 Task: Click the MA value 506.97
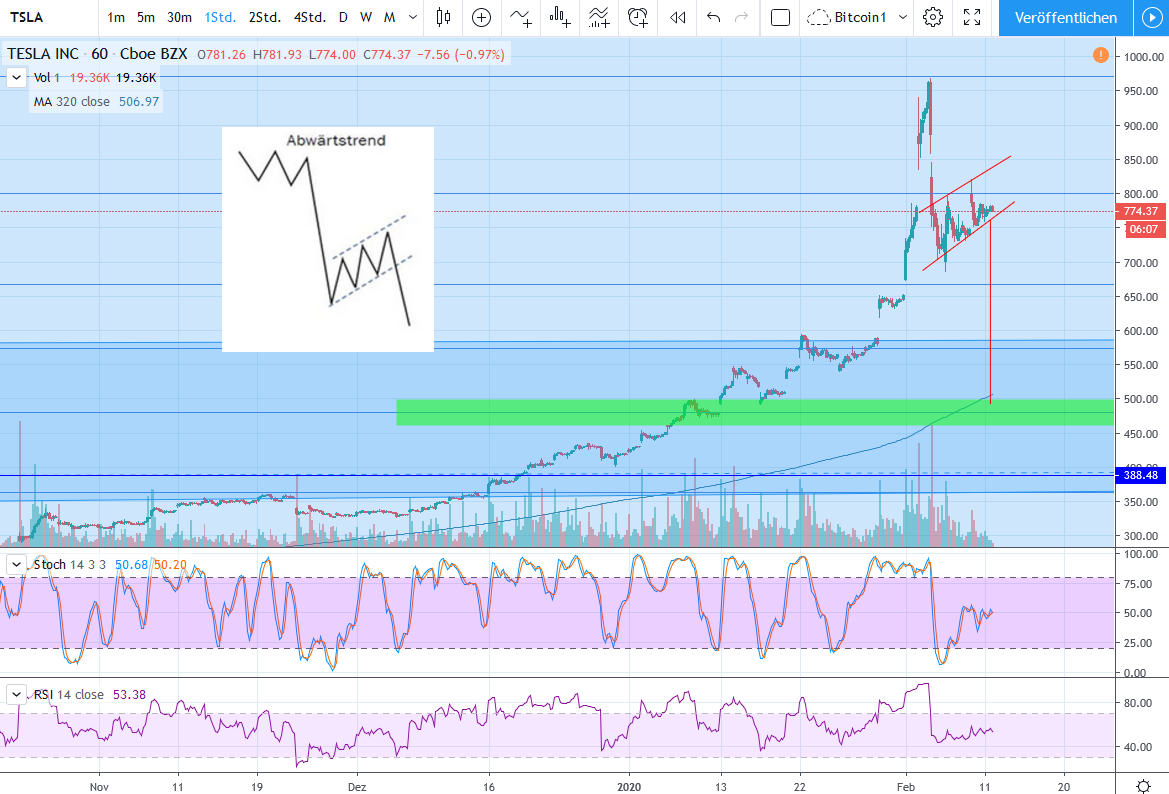click(x=139, y=101)
